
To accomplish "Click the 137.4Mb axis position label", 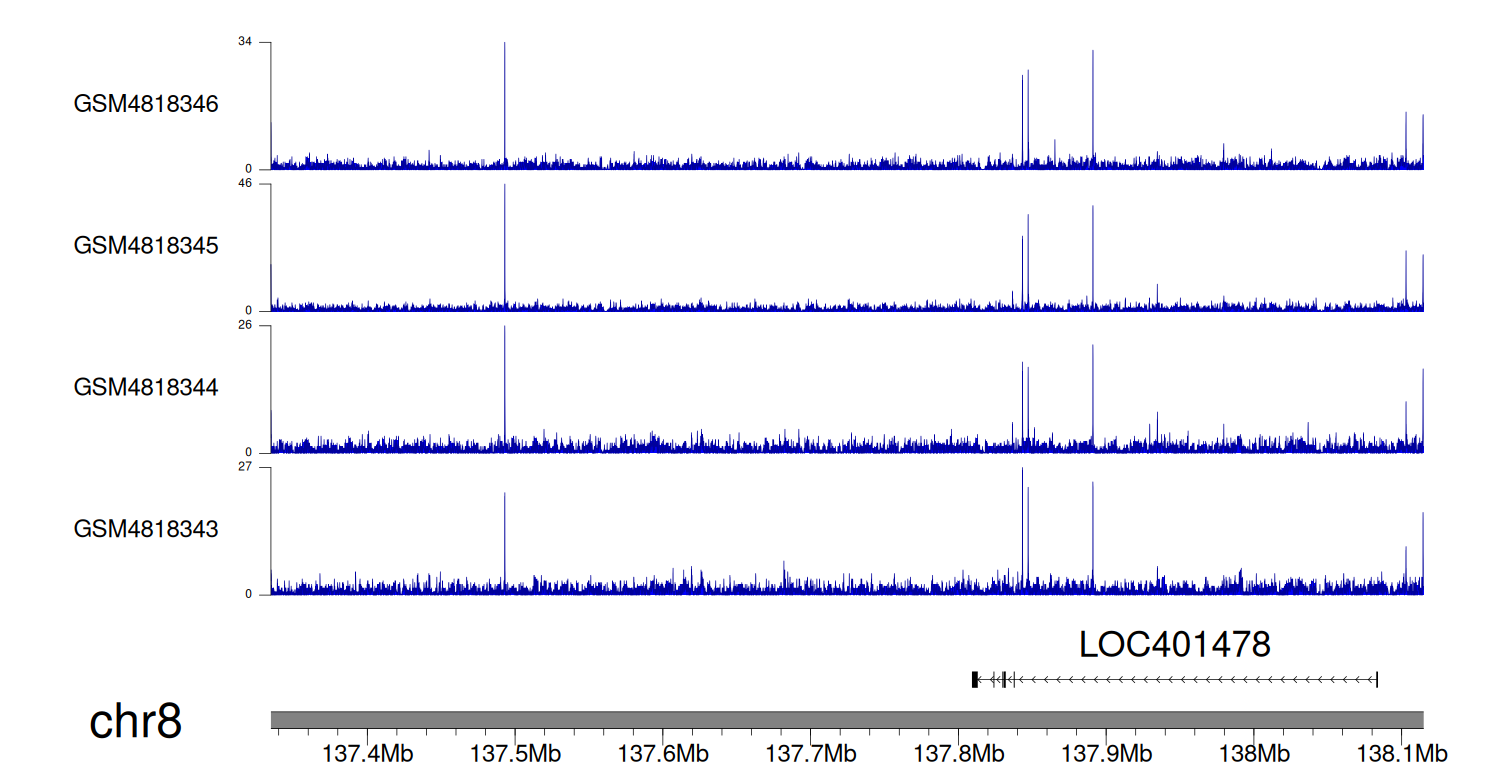I will 368,752.
